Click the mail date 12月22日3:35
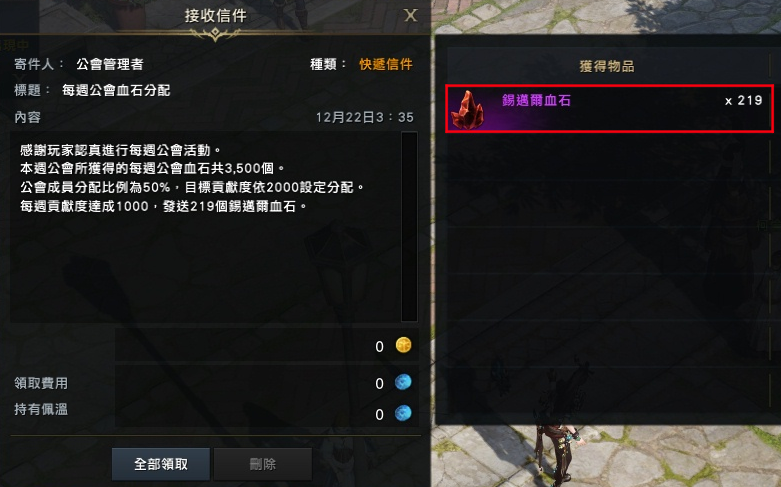 365,118
